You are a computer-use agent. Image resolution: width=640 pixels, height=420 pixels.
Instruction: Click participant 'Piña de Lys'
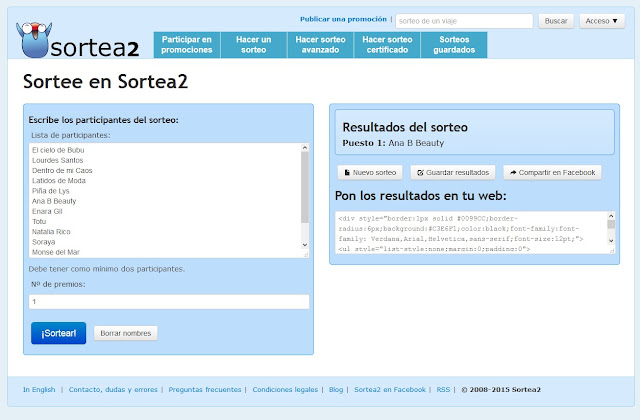pyautogui.click(x=51, y=191)
